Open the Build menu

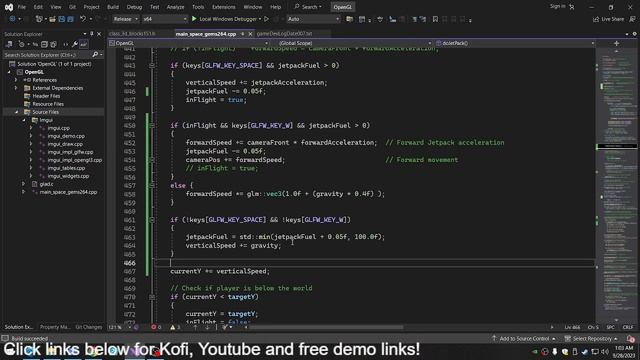(113, 7)
